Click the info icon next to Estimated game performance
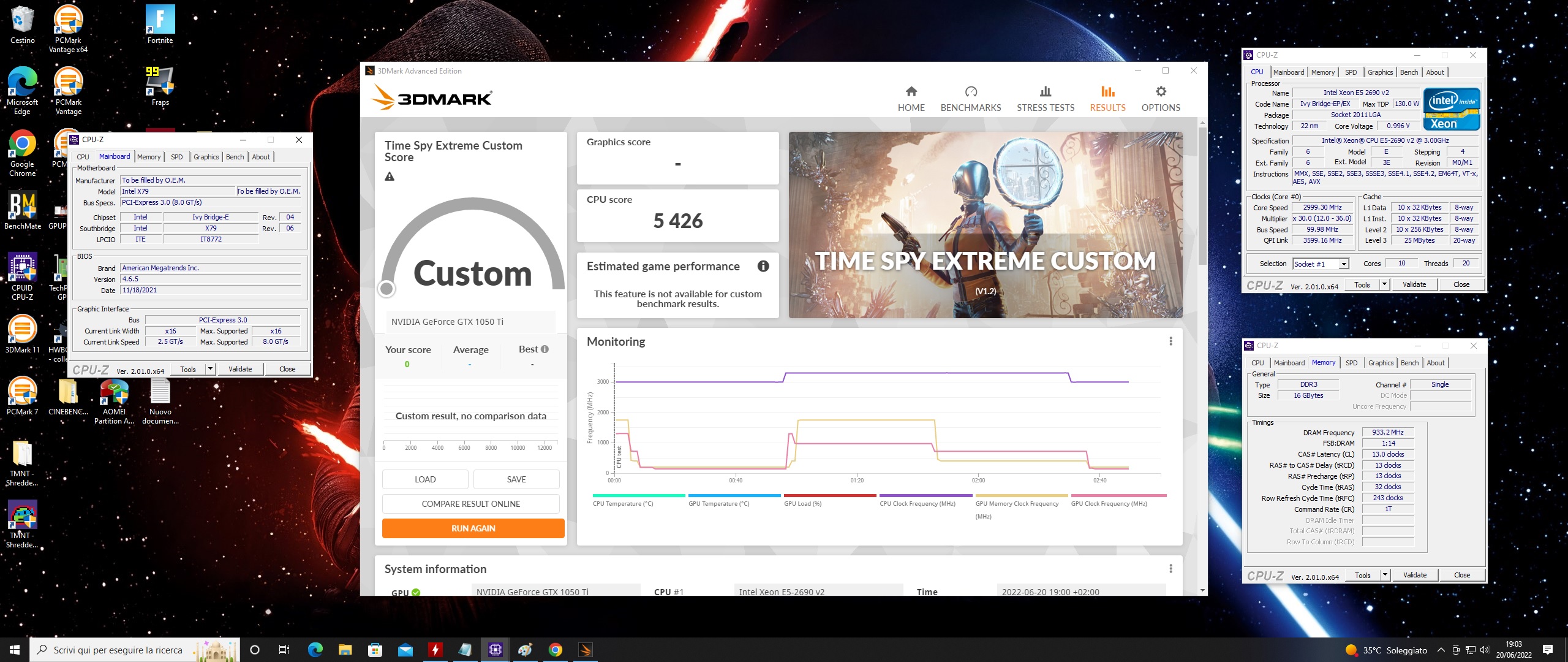1568x662 pixels. click(x=763, y=266)
